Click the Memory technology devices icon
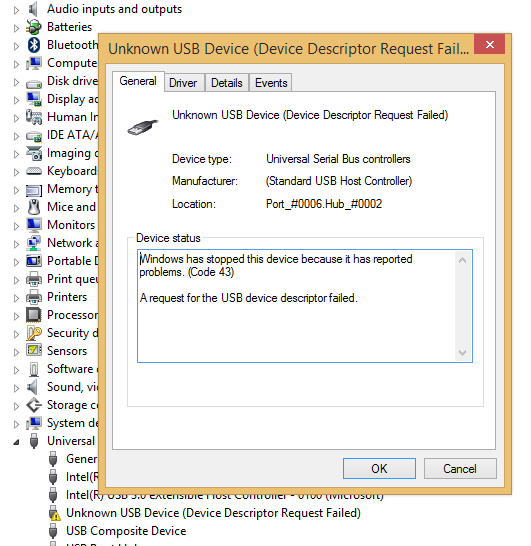The height and width of the screenshot is (546, 531). pos(34,190)
